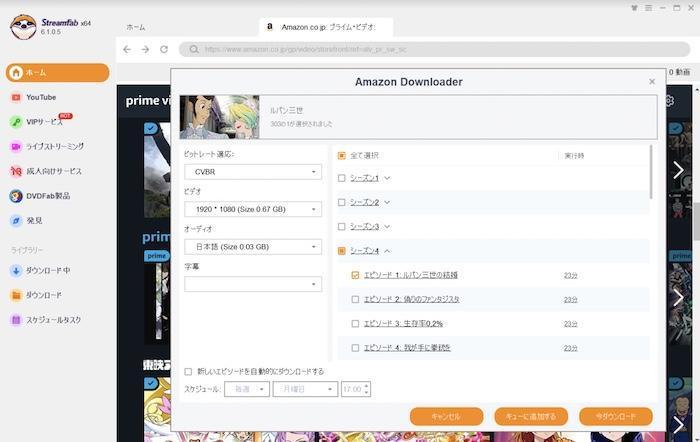The height and width of the screenshot is (442, 700).
Task: Click the episode list scrollbar
Action: click(651, 172)
